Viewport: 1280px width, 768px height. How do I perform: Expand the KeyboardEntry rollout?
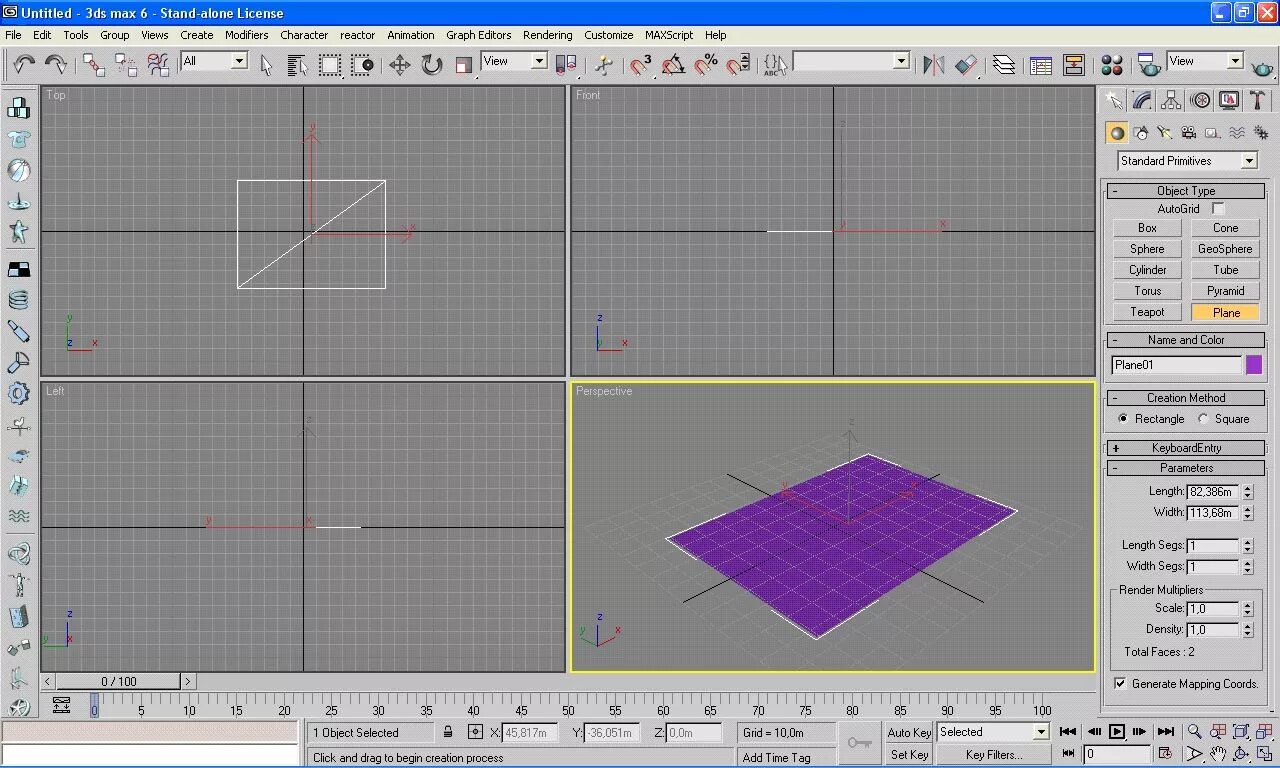pos(1186,448)
